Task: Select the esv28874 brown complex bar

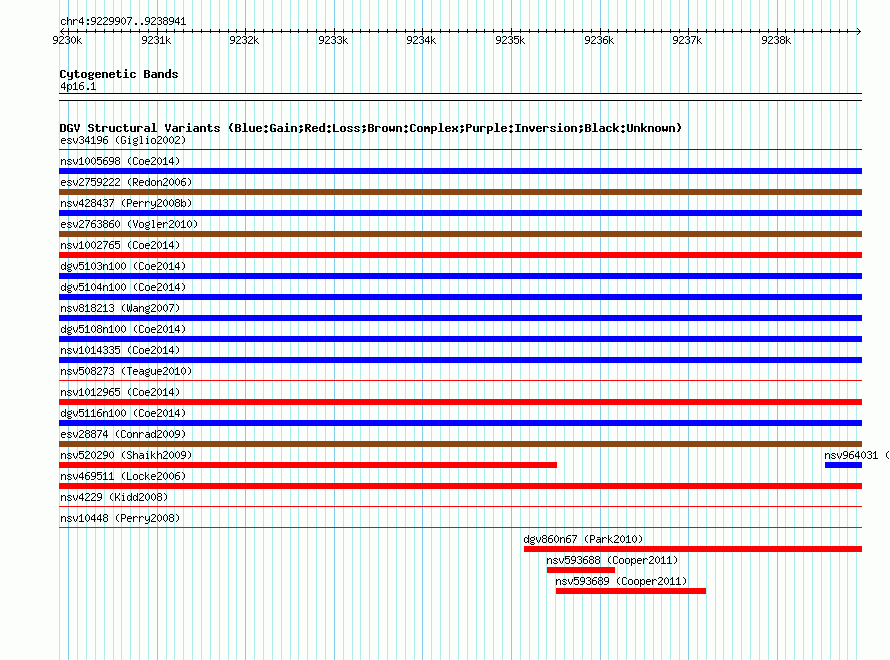Action: [460, 444]
